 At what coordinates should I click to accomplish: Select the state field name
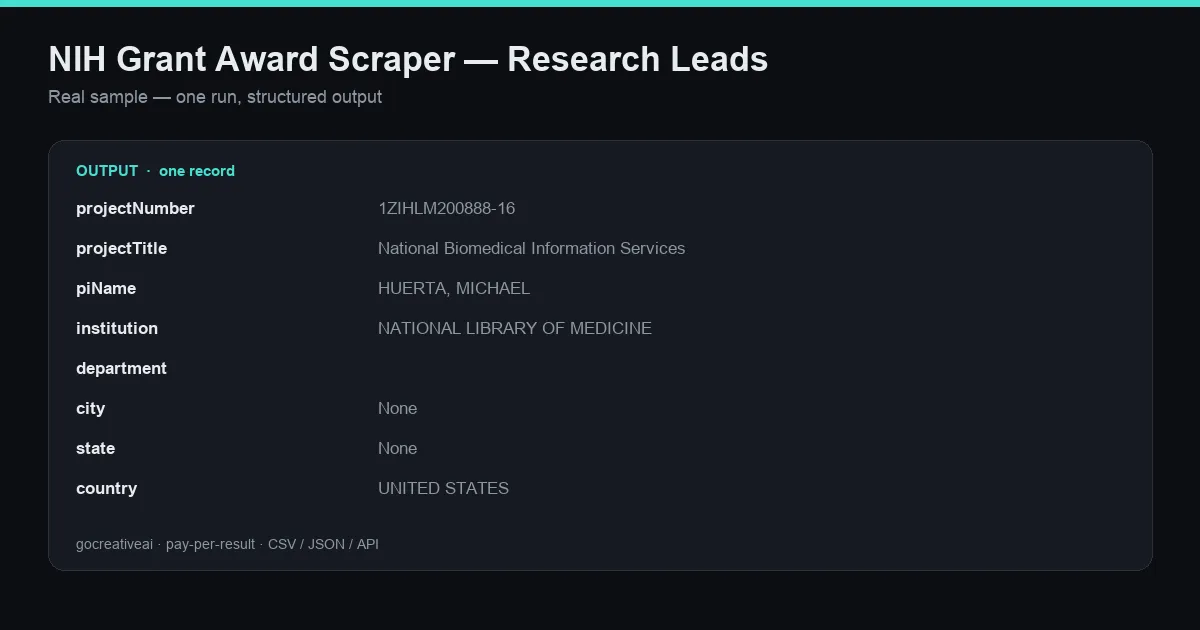click(x=95, y=449)
